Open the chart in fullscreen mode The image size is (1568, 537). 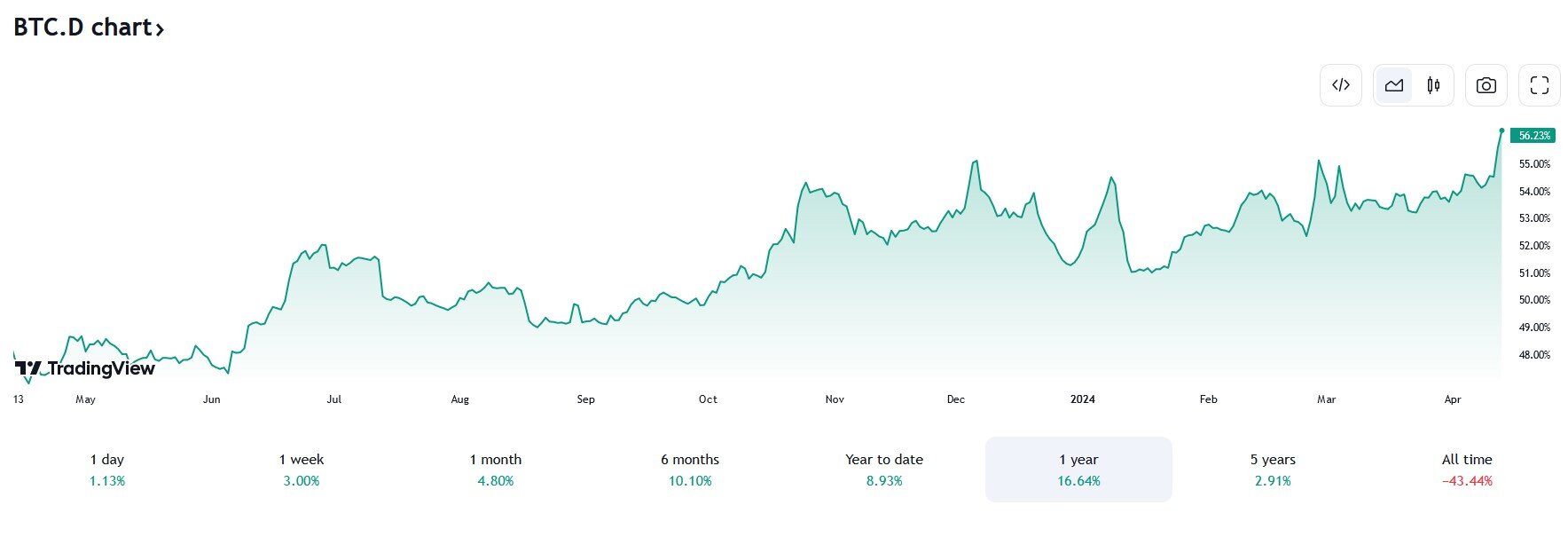[x=1540, y=85]
